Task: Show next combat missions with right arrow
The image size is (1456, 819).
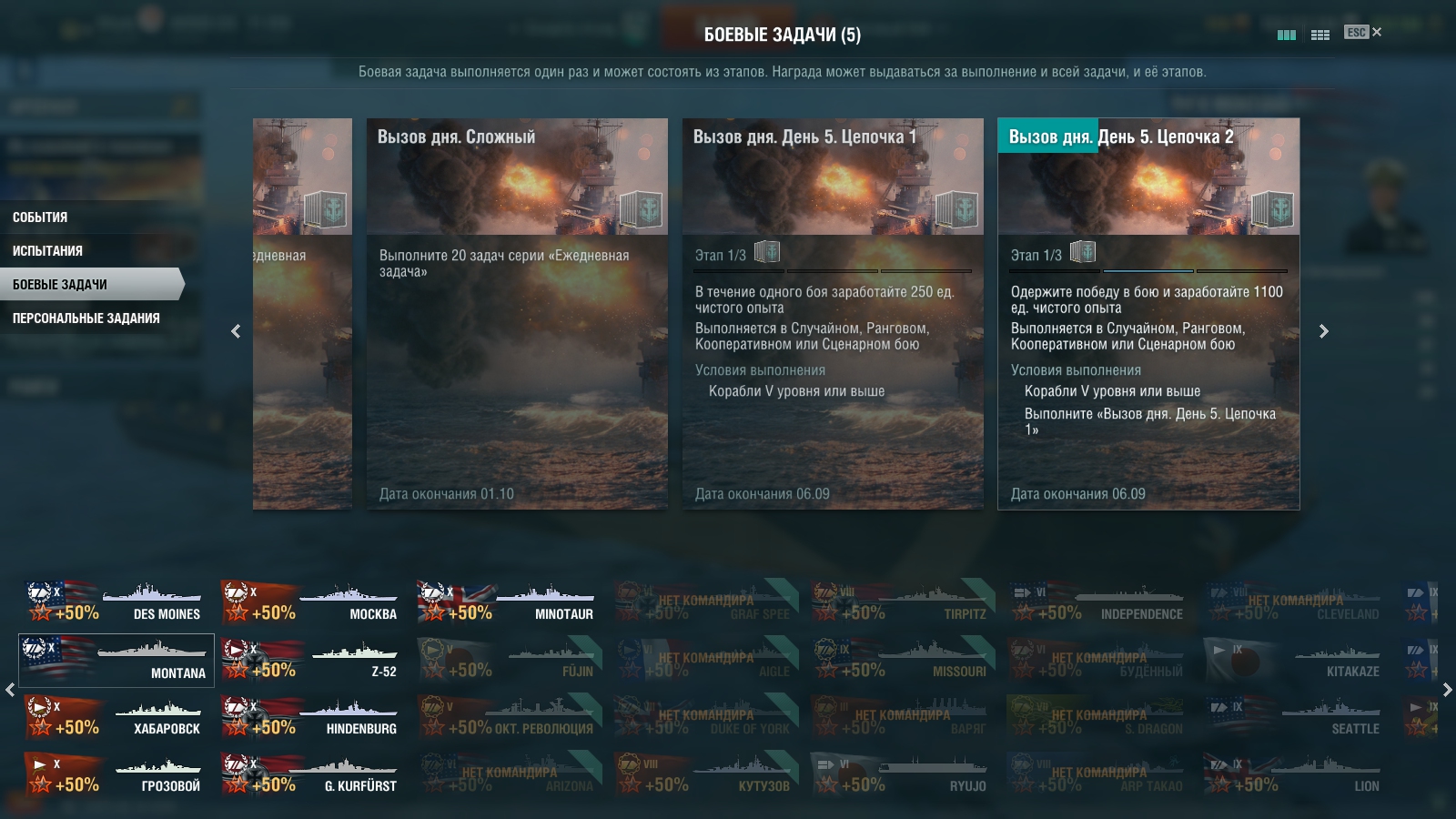Action: pyautogui.click(x=1324, y=331)
